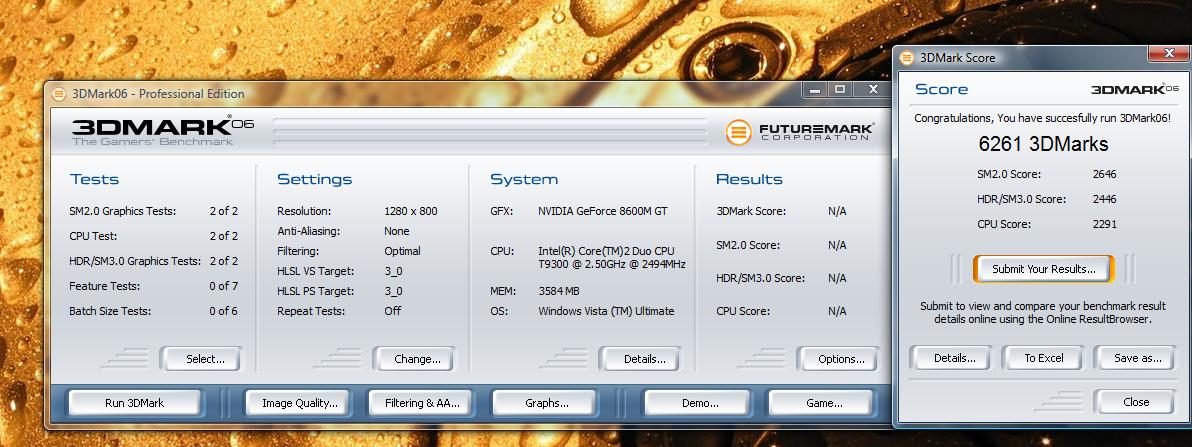
Task: Click the HDR/SM3.0 Score value 2446
Action: tap(1104, 199)
